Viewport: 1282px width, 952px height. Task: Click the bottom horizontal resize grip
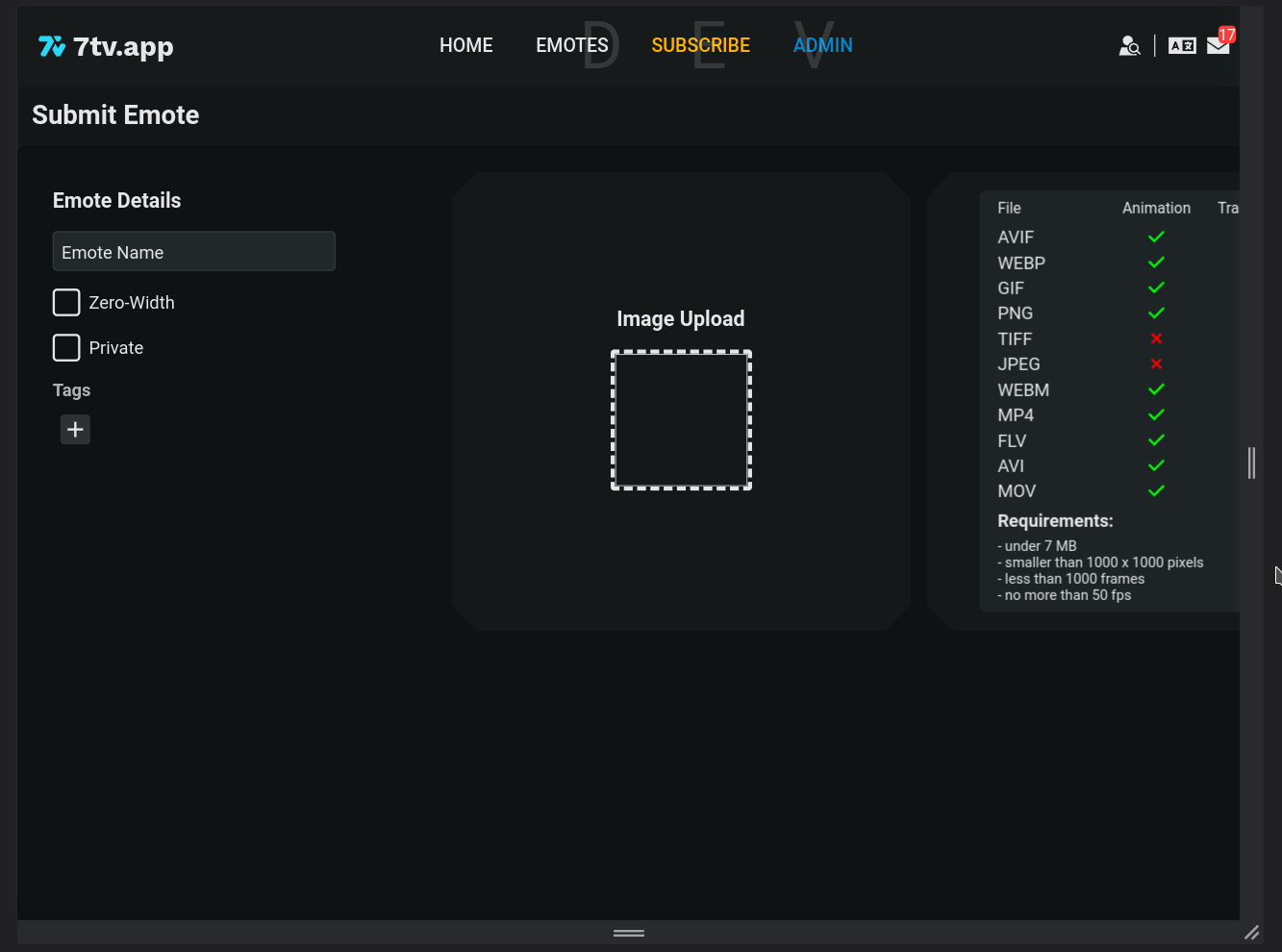tap(629, 933)
